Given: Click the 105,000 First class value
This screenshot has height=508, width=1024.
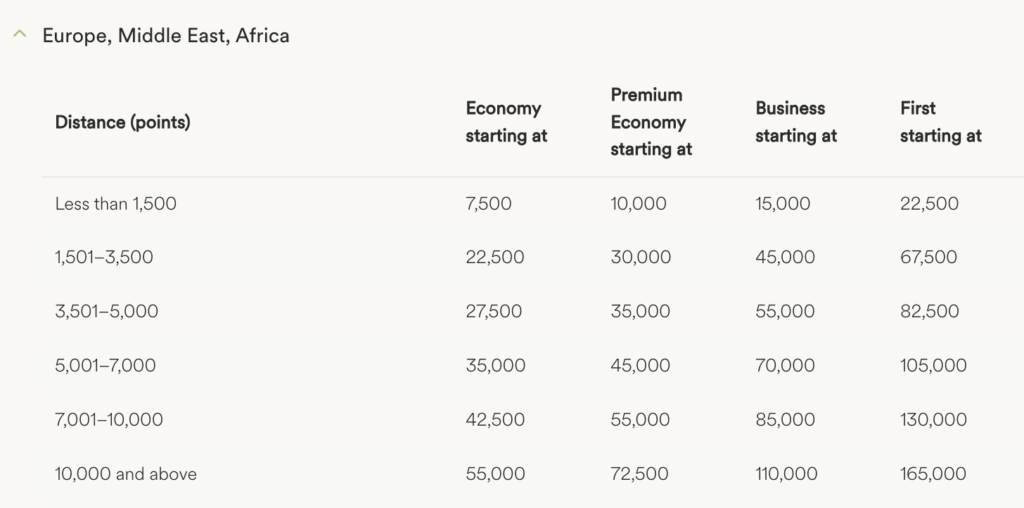Looking at the screenshot, I should [x=933, y=366].
